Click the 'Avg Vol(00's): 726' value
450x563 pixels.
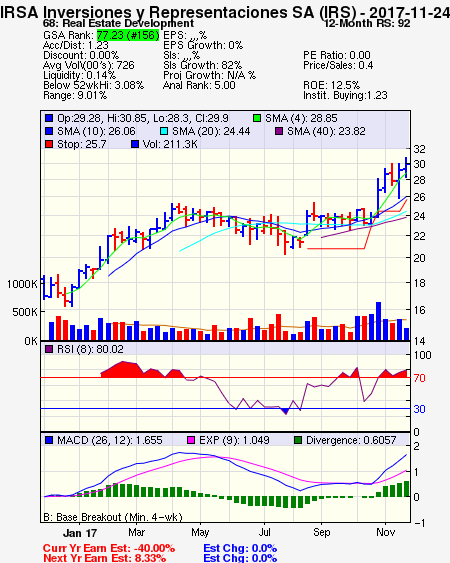click(x=89, y=65)
